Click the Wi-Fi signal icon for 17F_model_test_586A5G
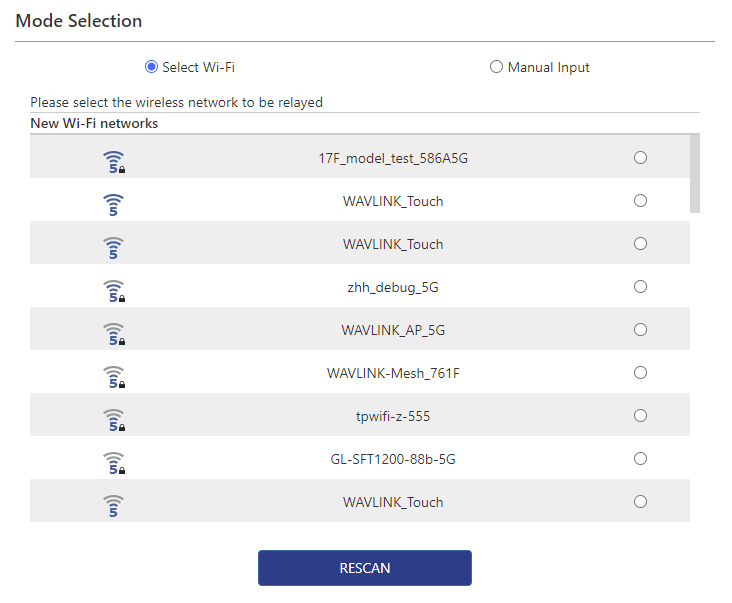Image resolution: width=732 pixels, height=603 pixels. pos(115,161)
